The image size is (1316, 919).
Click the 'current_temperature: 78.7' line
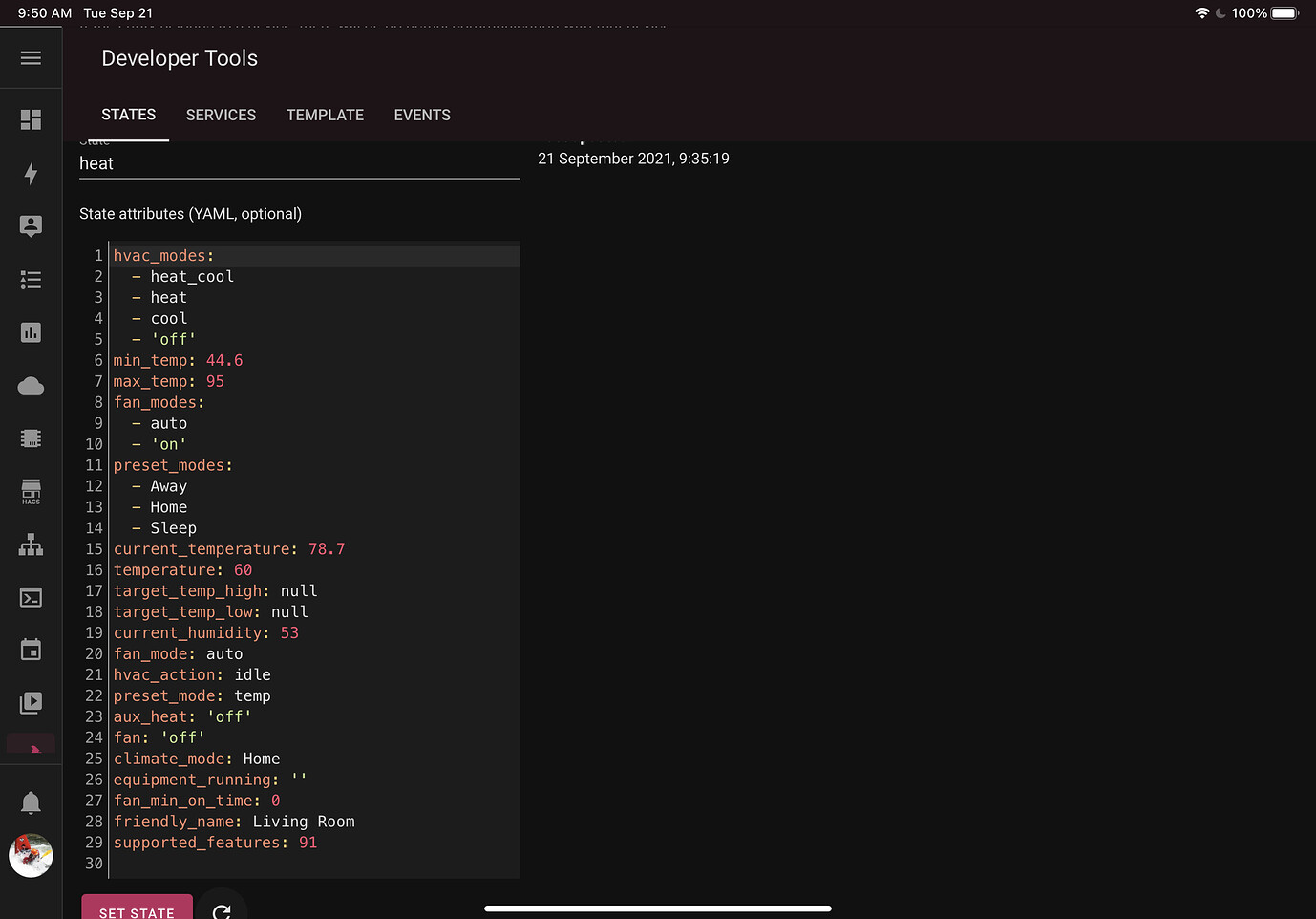229,550
